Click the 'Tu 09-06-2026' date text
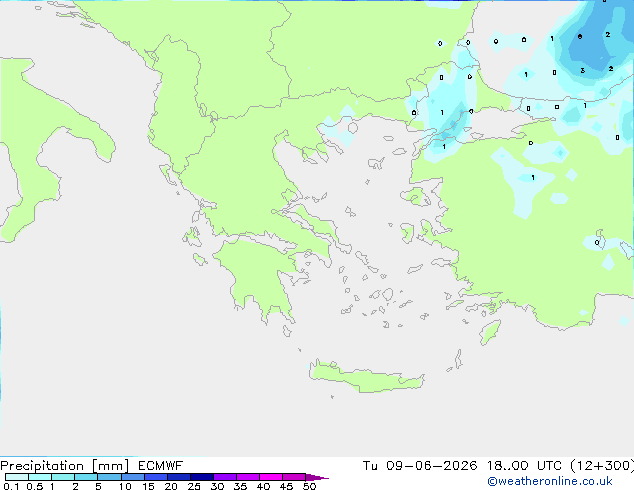 pos(420,466)
